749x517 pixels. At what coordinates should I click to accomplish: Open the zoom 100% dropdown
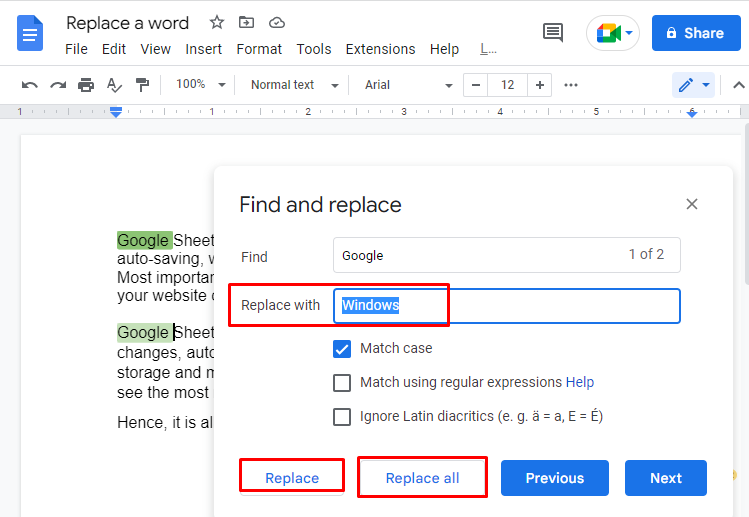[201, 85]
